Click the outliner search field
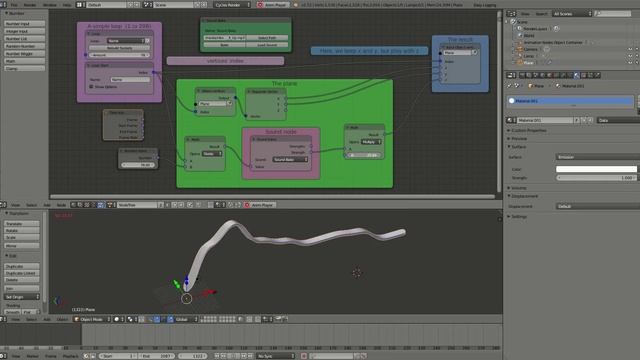Viewport: 640px width, 360px height. (613, 13)
